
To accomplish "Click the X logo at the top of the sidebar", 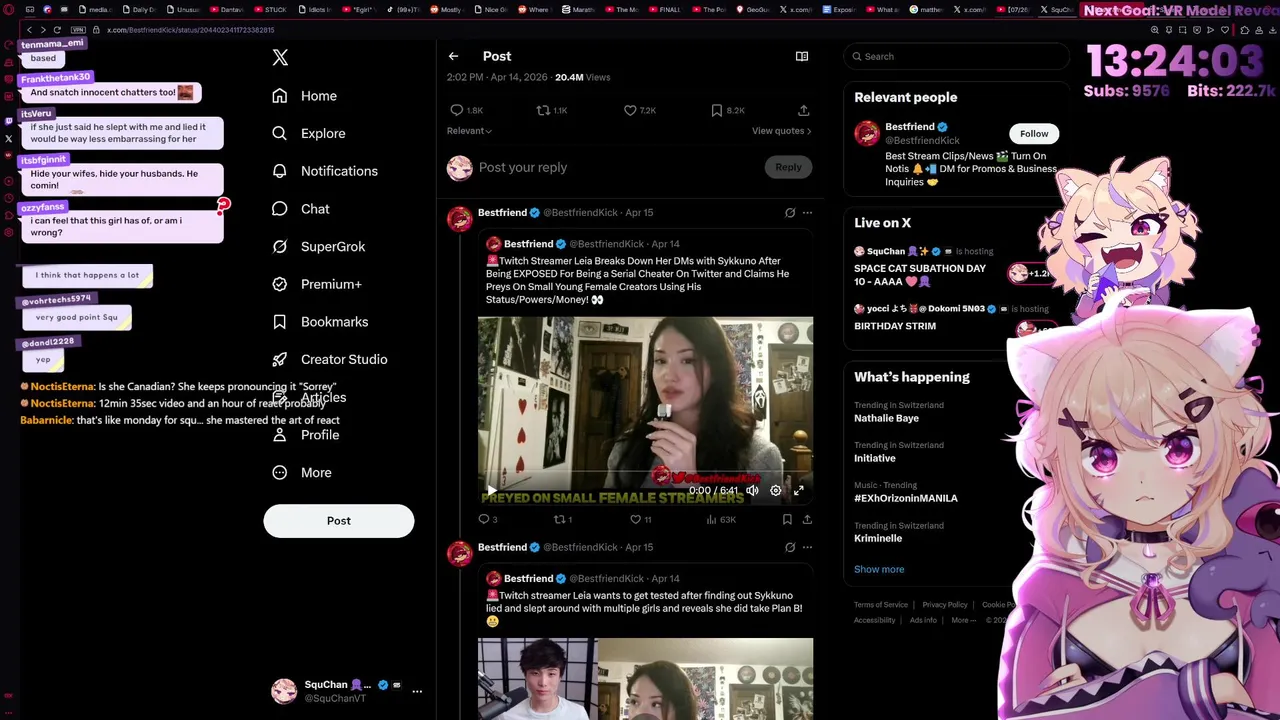I will tap(280, 57).
